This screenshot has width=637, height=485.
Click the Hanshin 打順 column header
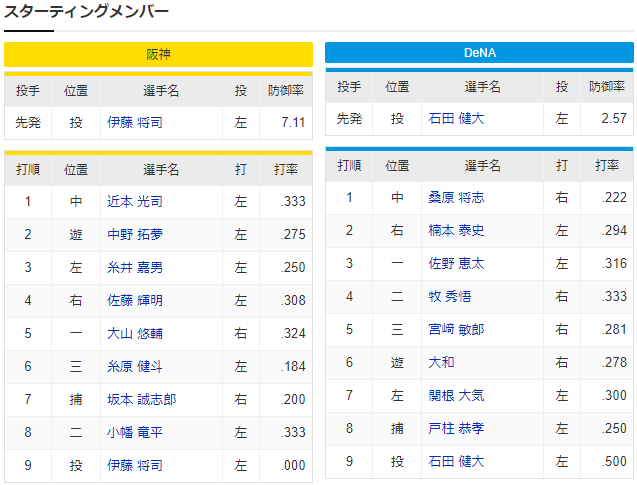pyautogui.click(x=28, y=169)
